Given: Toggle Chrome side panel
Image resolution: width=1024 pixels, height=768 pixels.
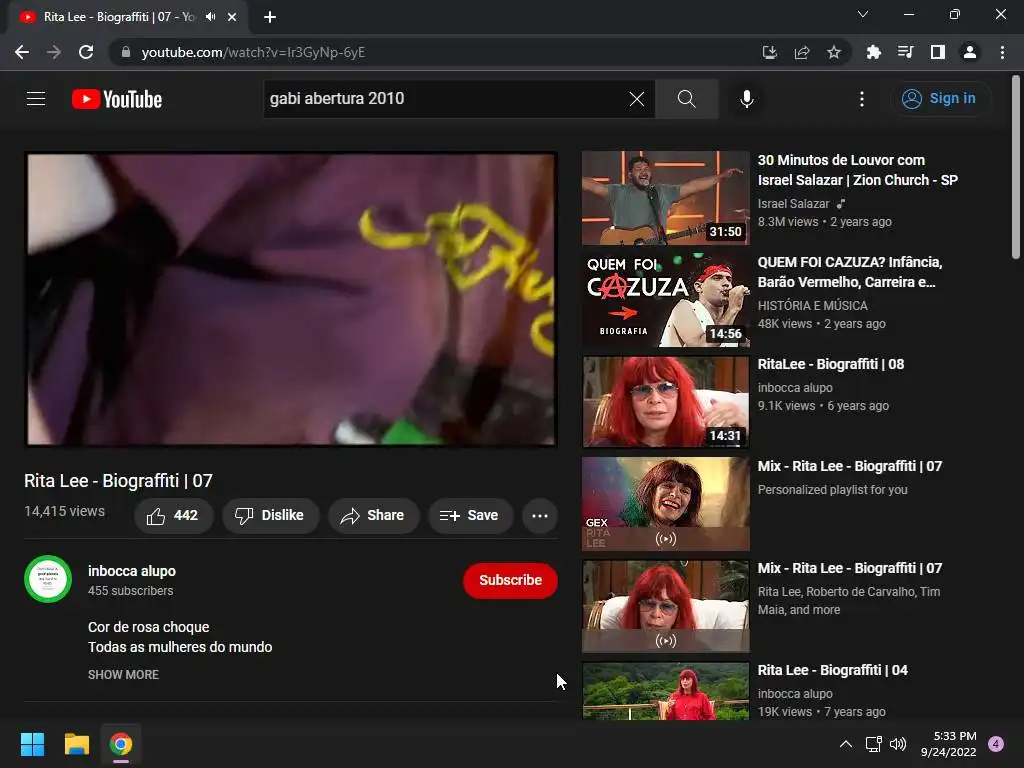Looking at the screenshot, I should 937,52.
